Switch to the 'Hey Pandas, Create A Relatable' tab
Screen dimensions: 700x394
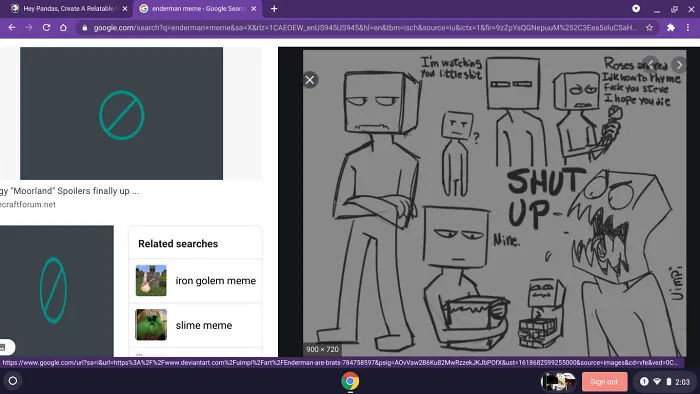[69, 8]
